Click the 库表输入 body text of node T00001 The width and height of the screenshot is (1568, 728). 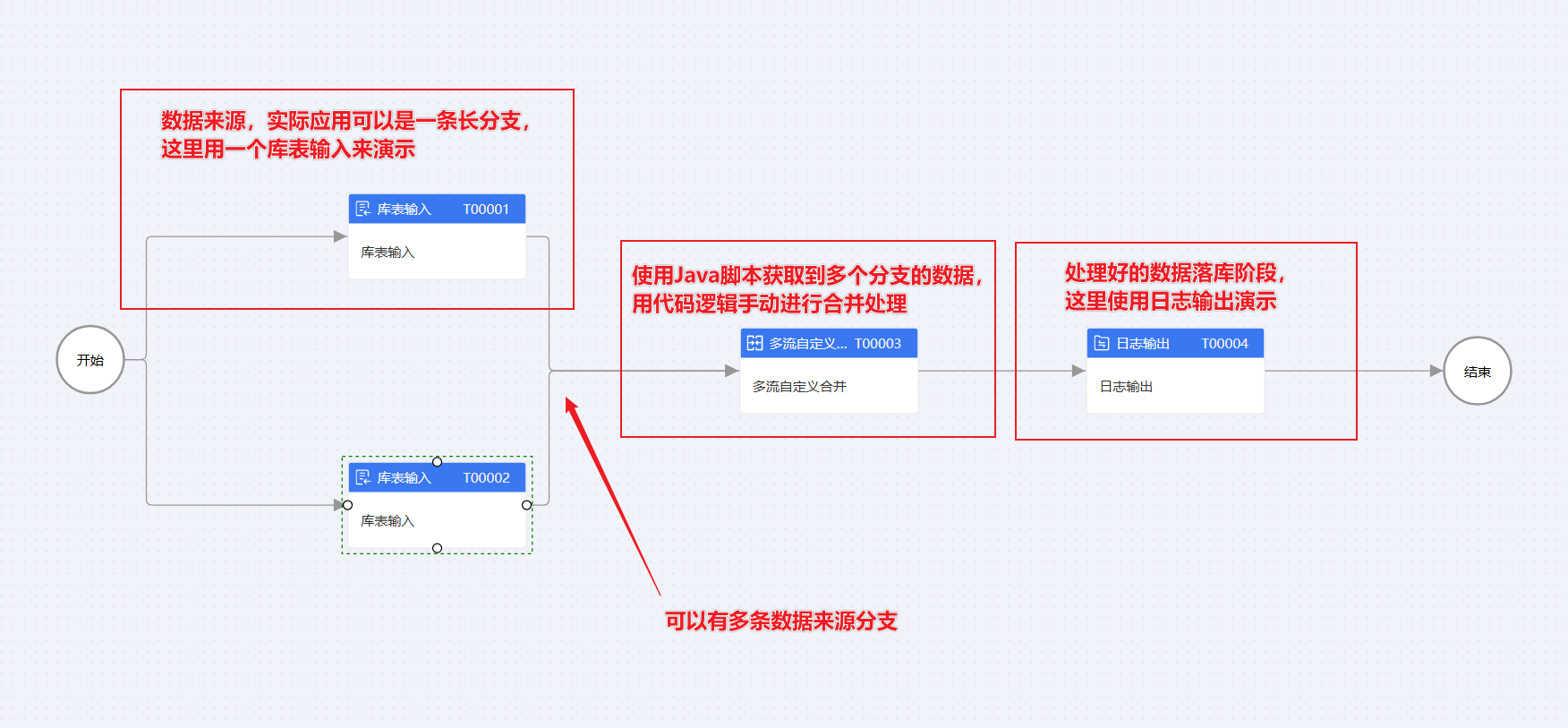point(388,253)
